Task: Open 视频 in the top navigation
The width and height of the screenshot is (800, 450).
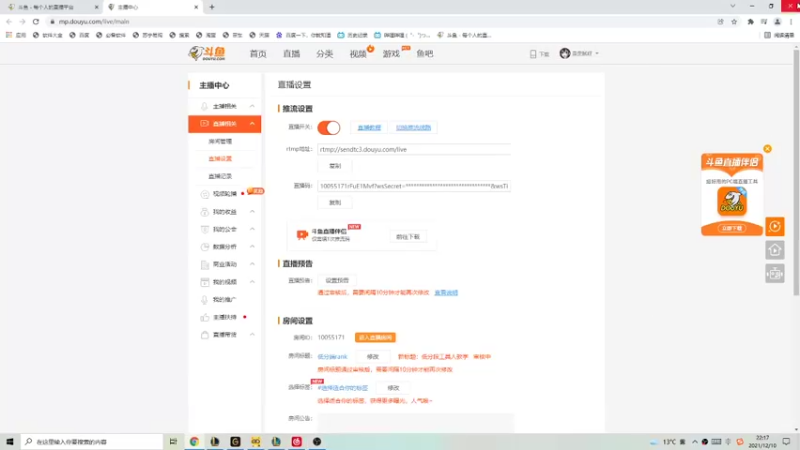Action: point(358,54)
